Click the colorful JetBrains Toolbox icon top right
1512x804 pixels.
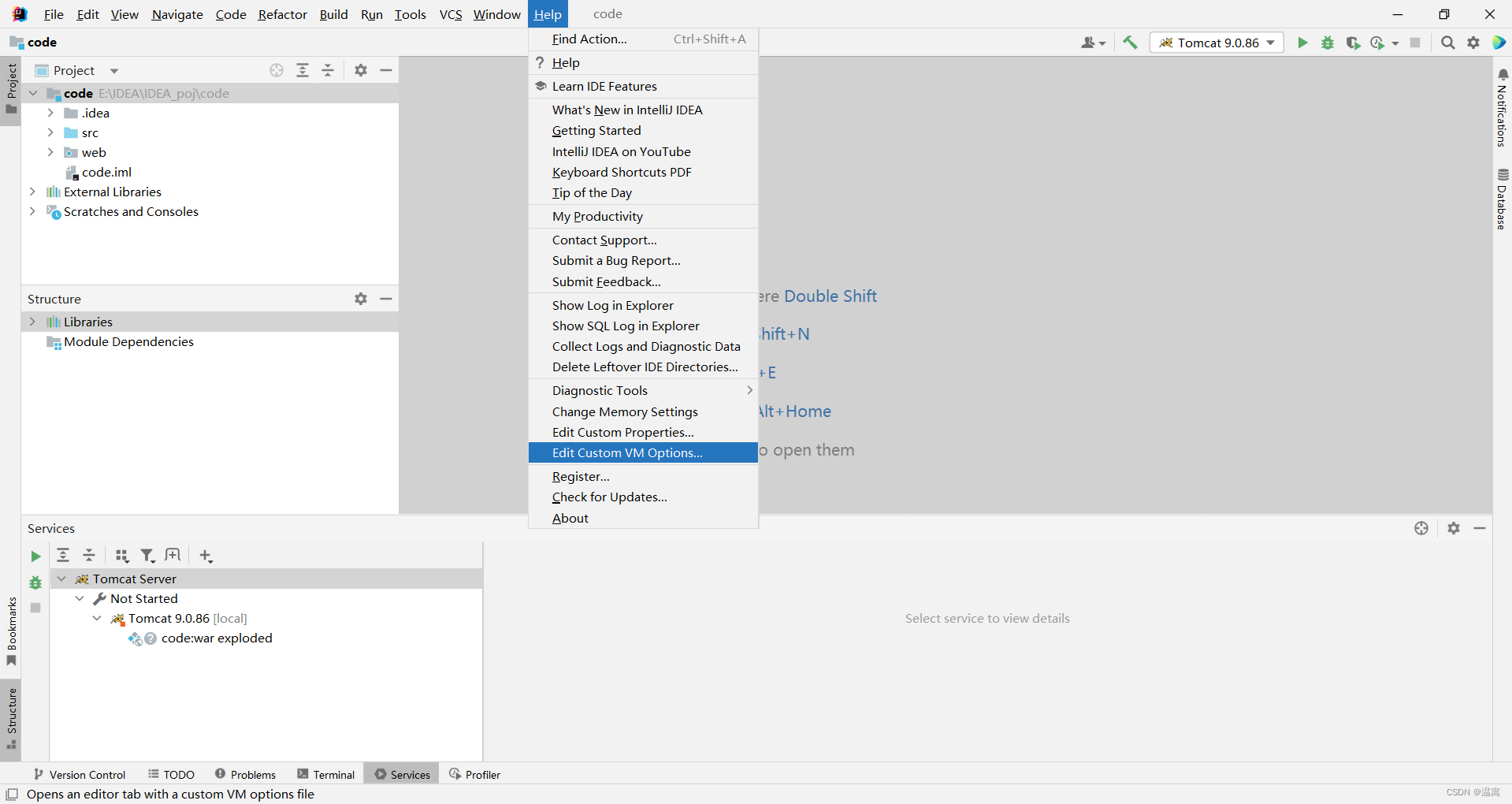point(1499,43)
